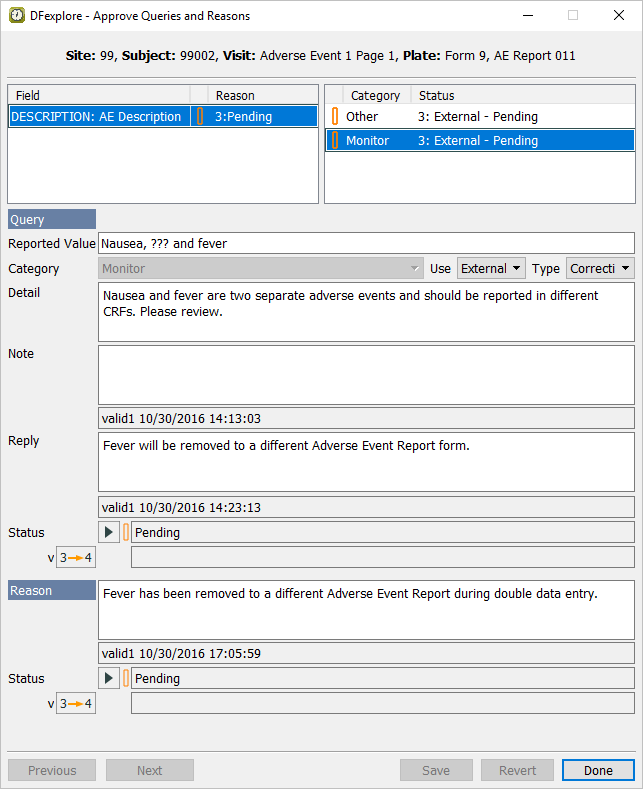Screen dimensions: 643x789
Task: Select the DESCRIPTION: AE Description field row
Action: coord(97,117)
